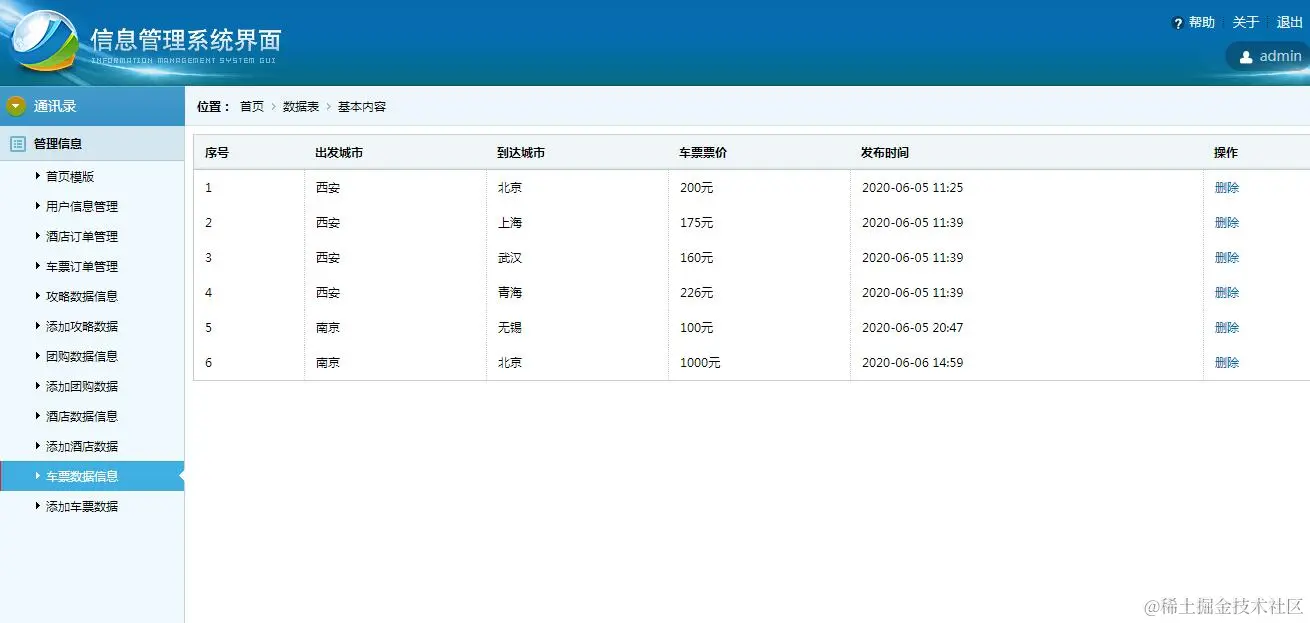Collapse the 管理信息 section
1310x623 pixels.
click(92, 143)
